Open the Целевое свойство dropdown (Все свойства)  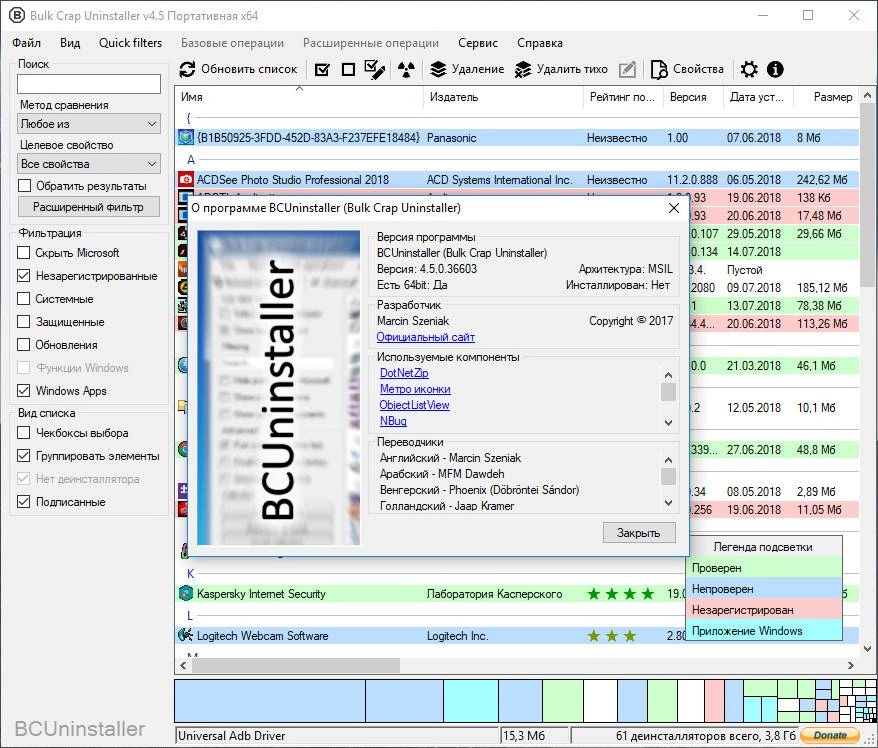(89, 164)
